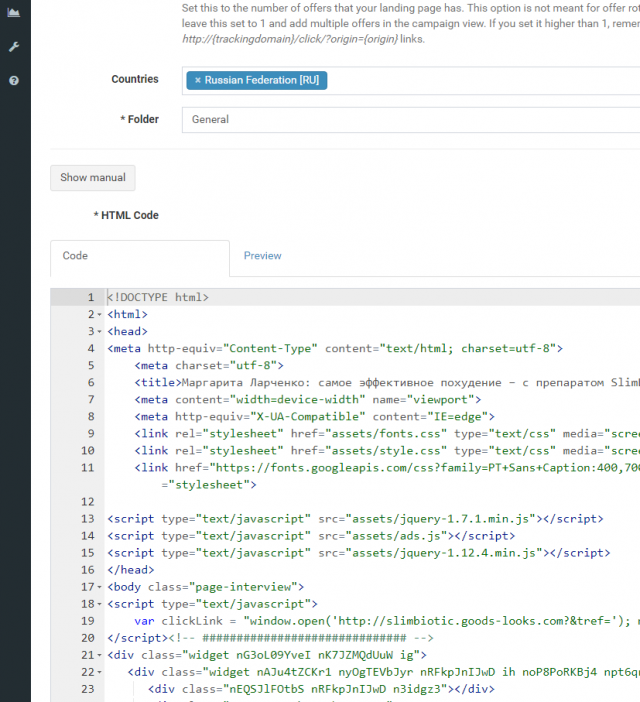Click line number 12 in the gutter

[88, 501]
